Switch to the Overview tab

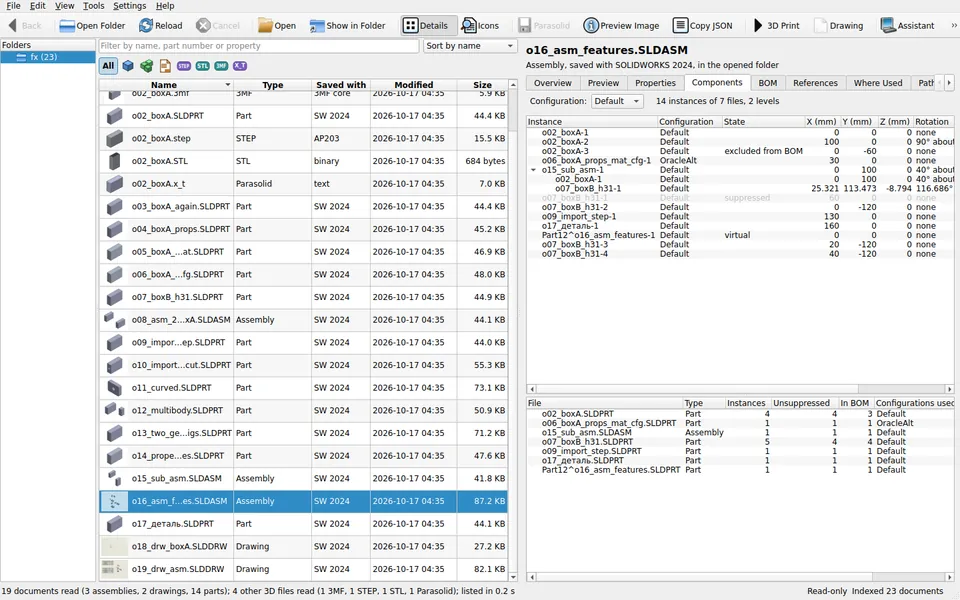point(552,83)
